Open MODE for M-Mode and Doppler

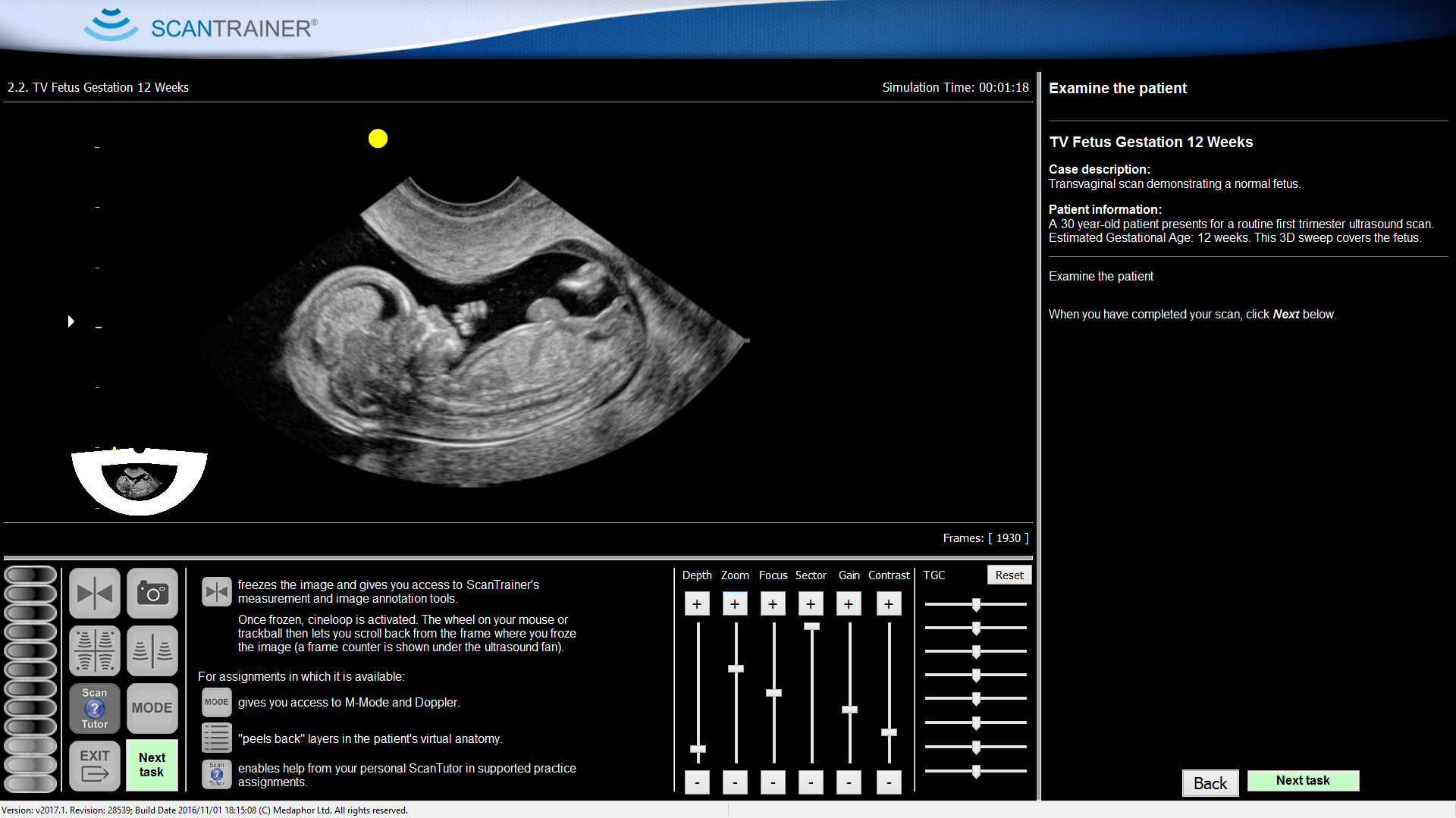152,708
